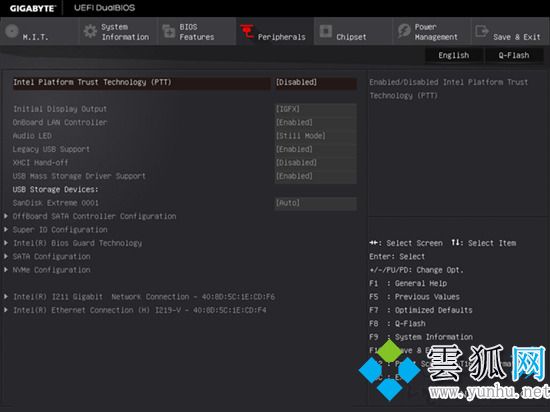Click the Power Management icon
Screen dimensions: 550x412
click(404, 31)
